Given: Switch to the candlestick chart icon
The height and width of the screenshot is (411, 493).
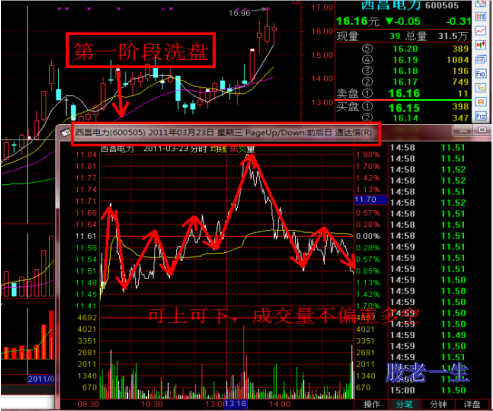Looking at the screenshot, I should (x=480, y=45).
